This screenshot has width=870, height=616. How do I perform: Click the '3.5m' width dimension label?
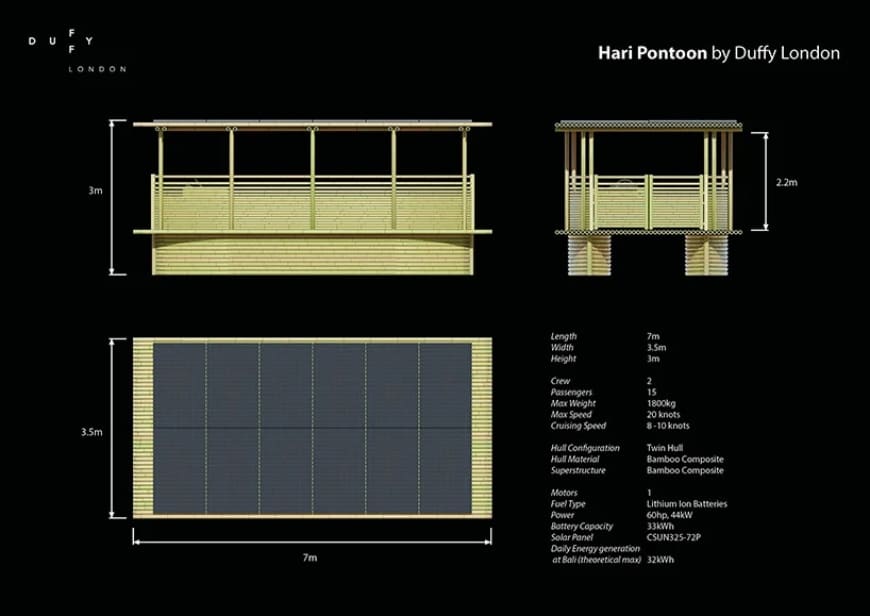click(92, 432)
